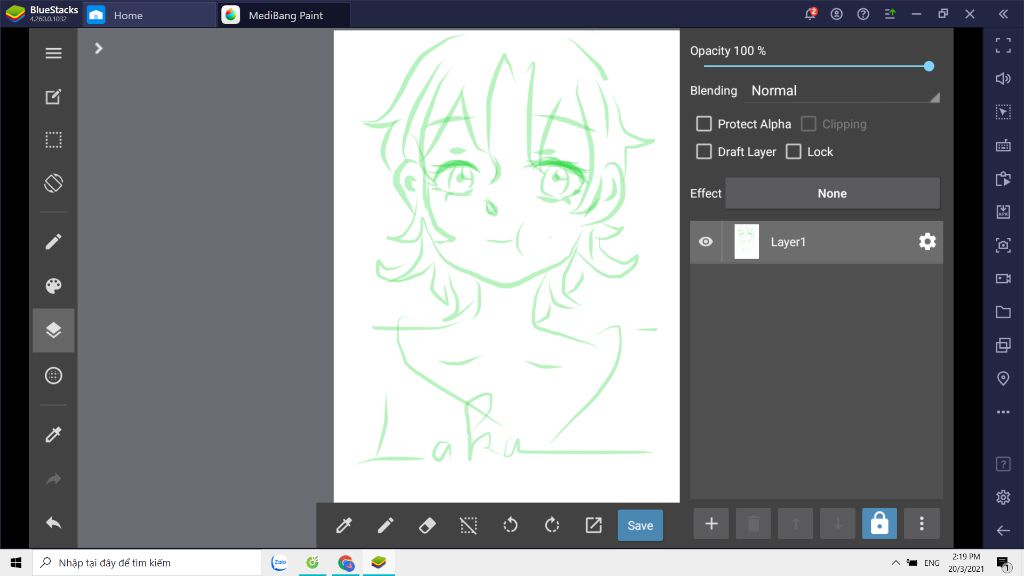Screen dimensions: 1024x576
Task: Take a screenshot with BlueStacks camera icon
Action: pos(1003,245)
